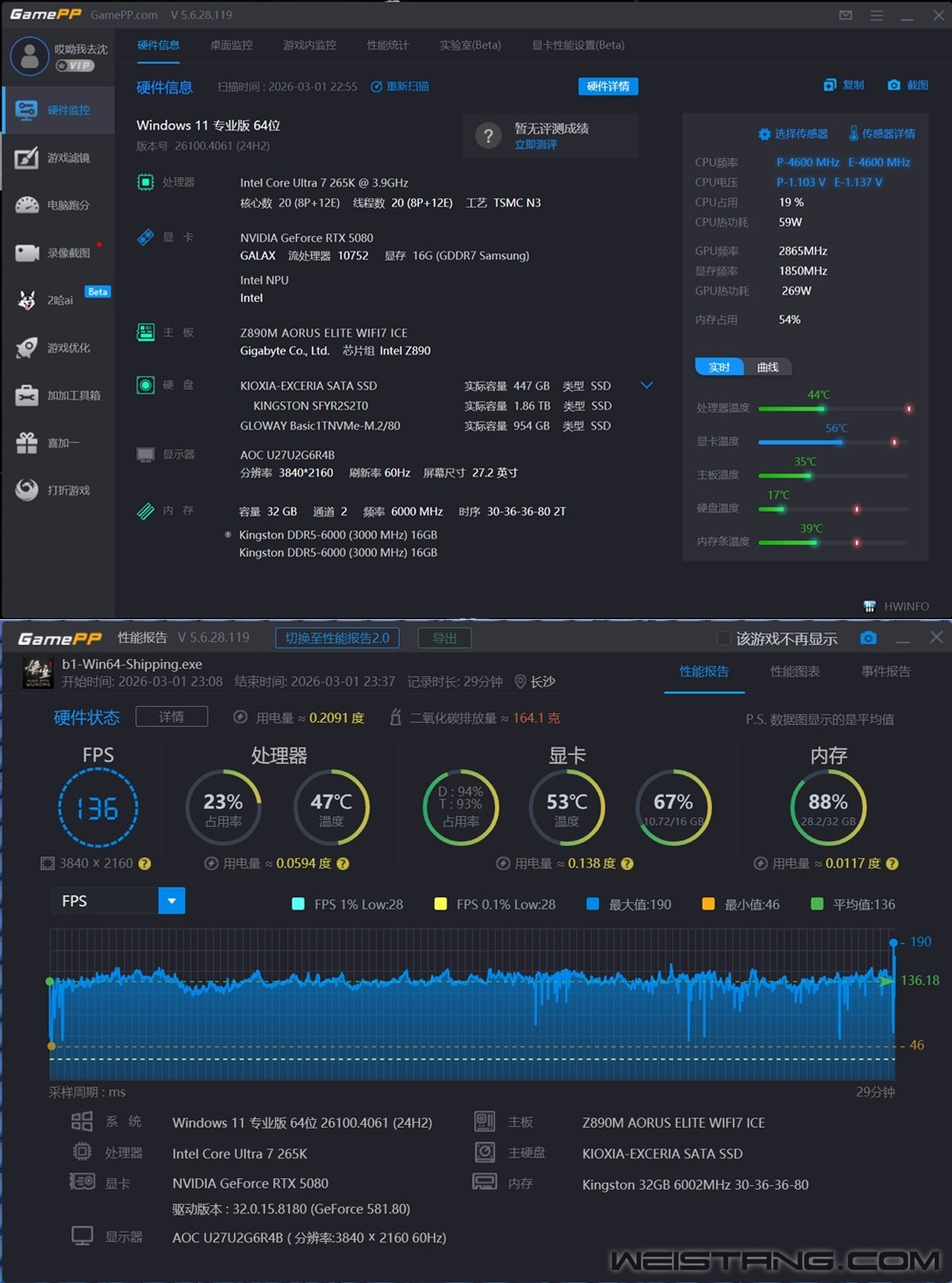The height and width of the screenshot is (1283, 952).
Task: Select the 实时 view toggle
Action: (x=720, y=368)
